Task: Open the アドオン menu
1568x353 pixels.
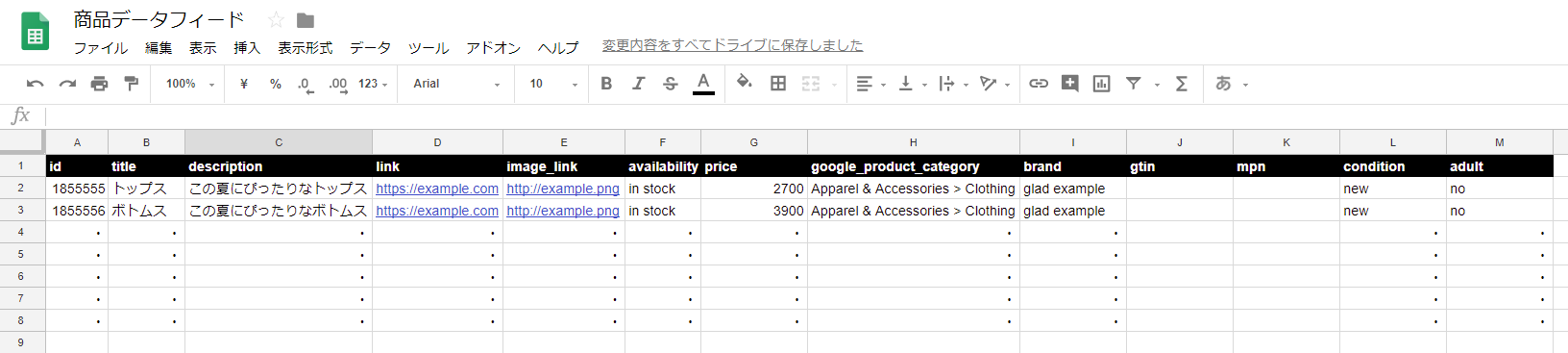Action: tap(494, 47)
